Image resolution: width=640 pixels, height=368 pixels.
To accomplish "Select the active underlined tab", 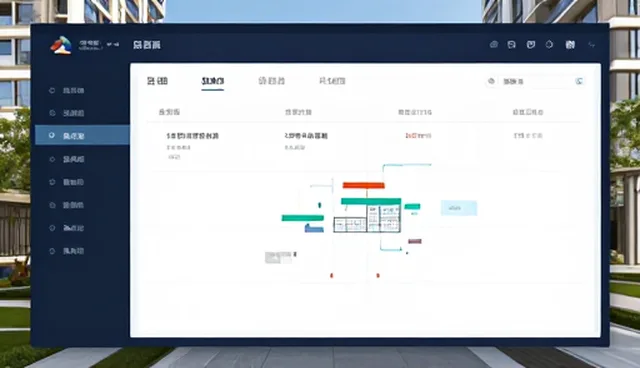I will pyautogui.click(x=213, y=81).
